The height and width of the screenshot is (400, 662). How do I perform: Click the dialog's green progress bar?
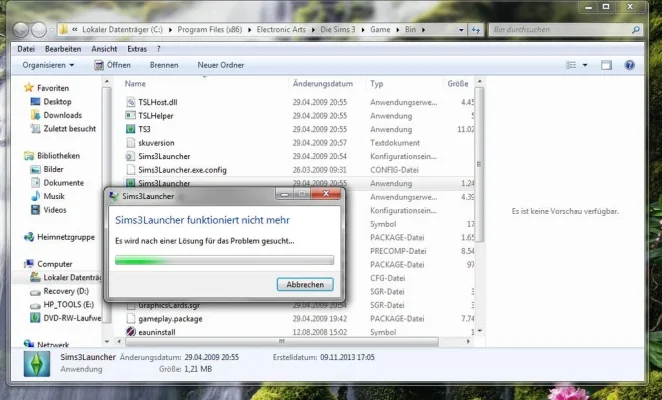(x=224, y=260)
